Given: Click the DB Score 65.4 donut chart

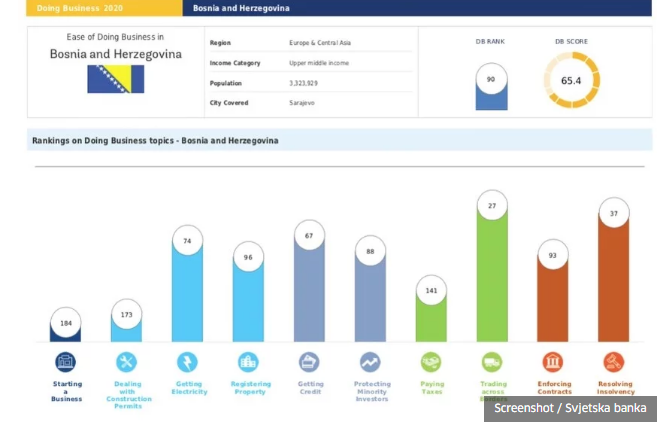Looking at the screenshot, I should (x=571, y=80).
